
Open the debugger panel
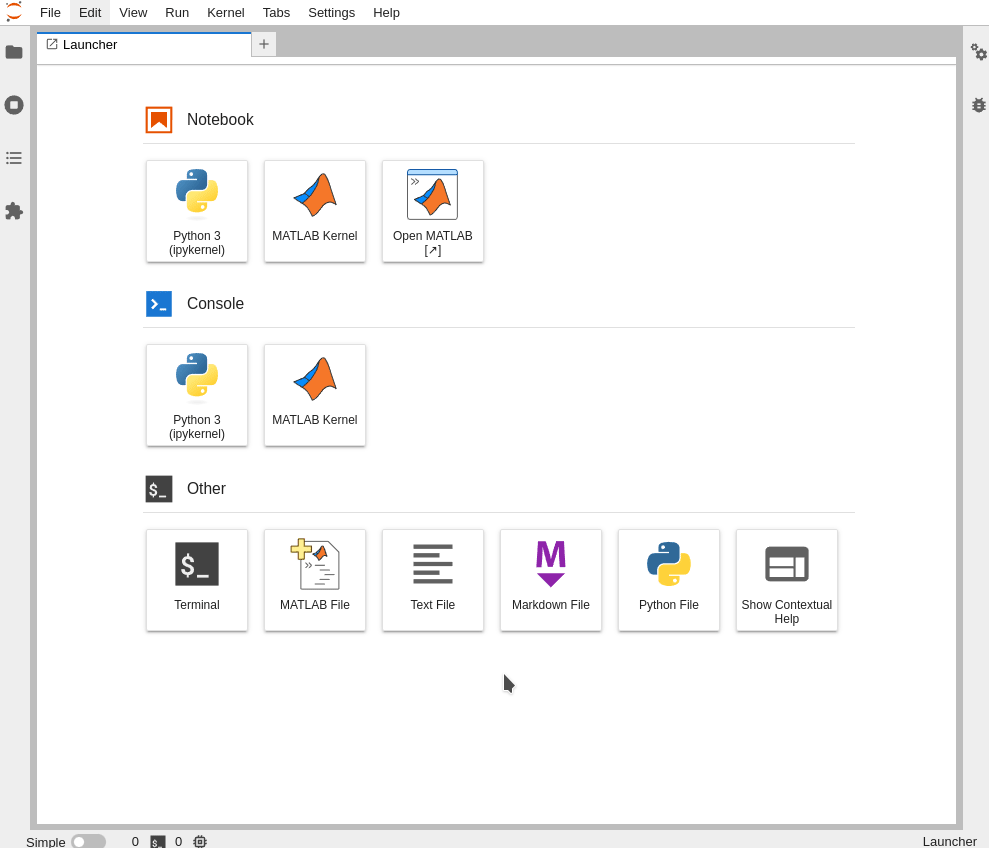click(977, 105)
